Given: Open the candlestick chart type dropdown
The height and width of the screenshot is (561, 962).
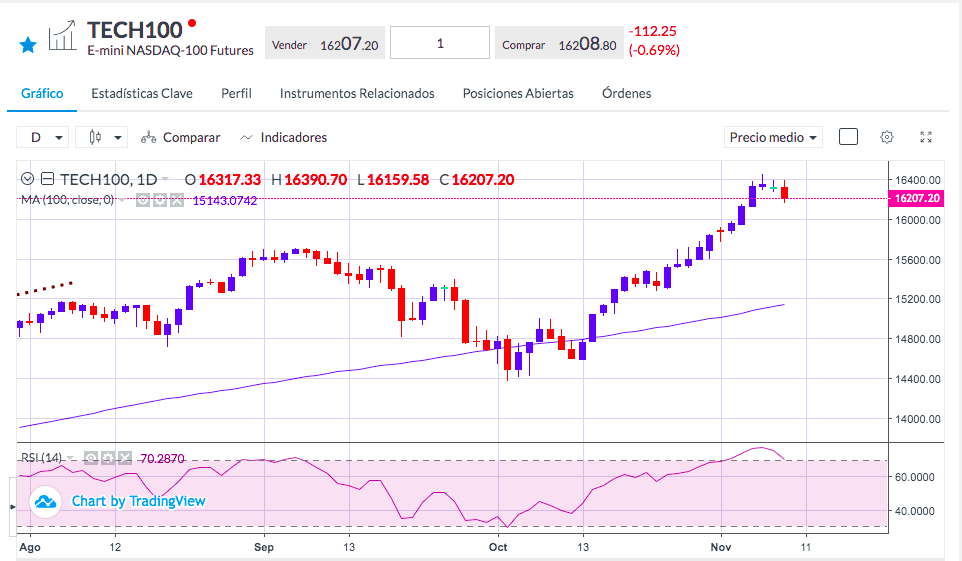Looking at the screenshot, I should pos(101,137).
